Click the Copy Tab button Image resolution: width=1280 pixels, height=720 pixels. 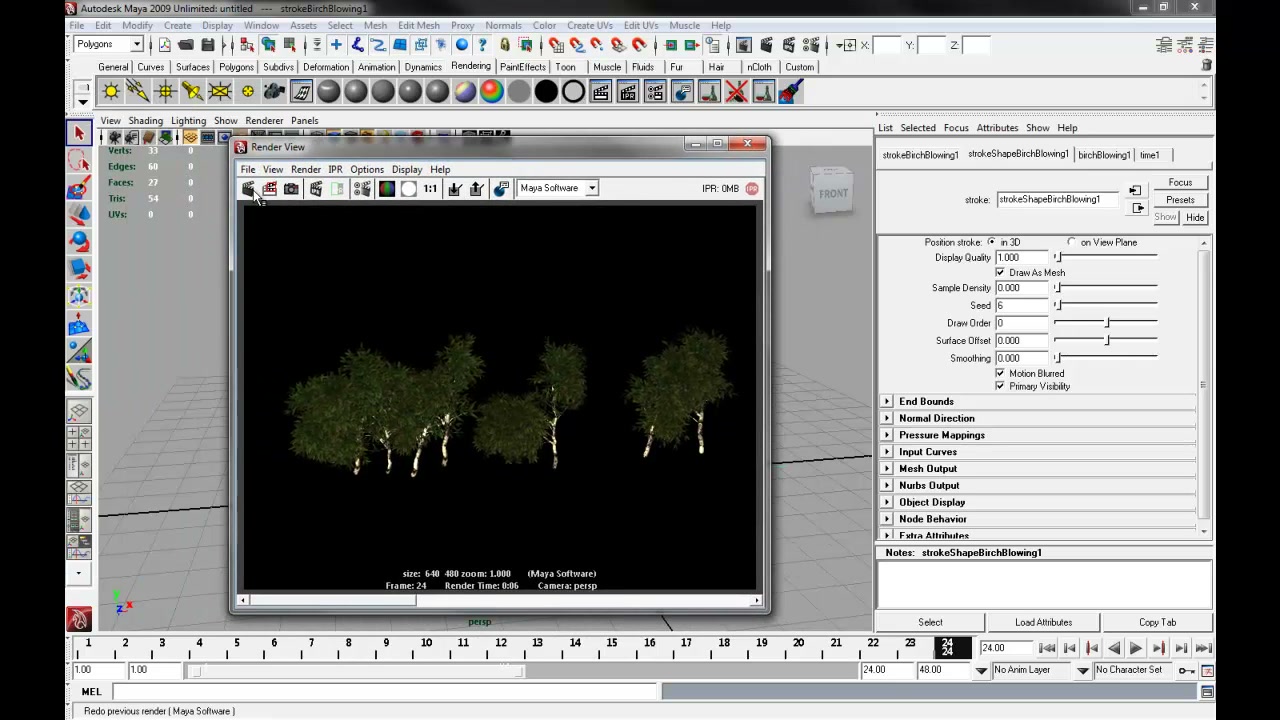coord(1157,622)
